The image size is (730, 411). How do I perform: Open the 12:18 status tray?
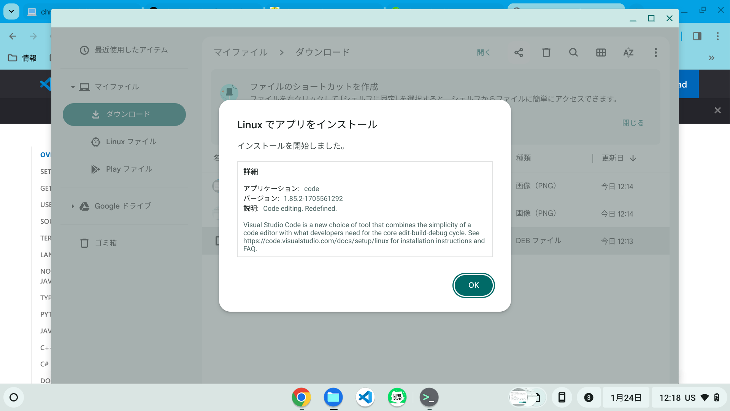[690, 398]
